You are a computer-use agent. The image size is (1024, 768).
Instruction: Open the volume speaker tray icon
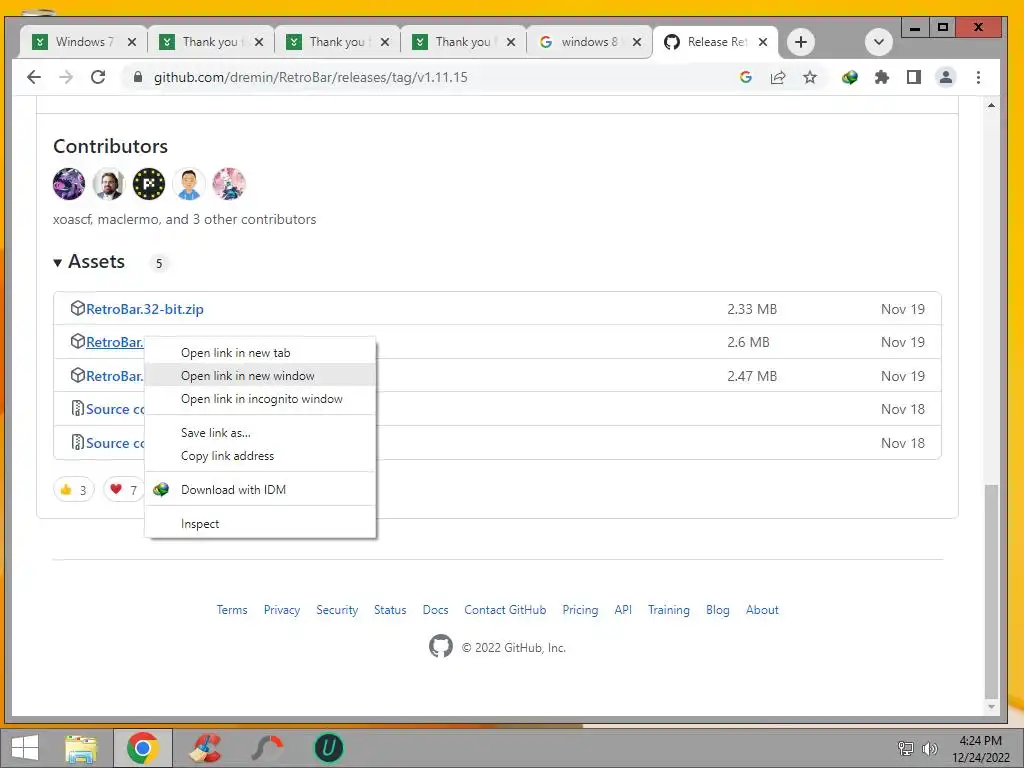pyautogui.click(x=930, y=749)
